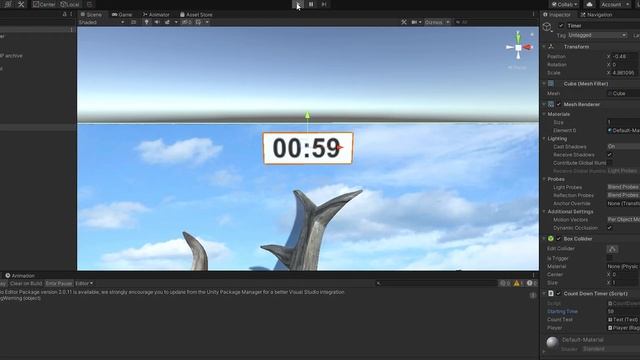Click the green Y move arrow handle

click(307, 116)
